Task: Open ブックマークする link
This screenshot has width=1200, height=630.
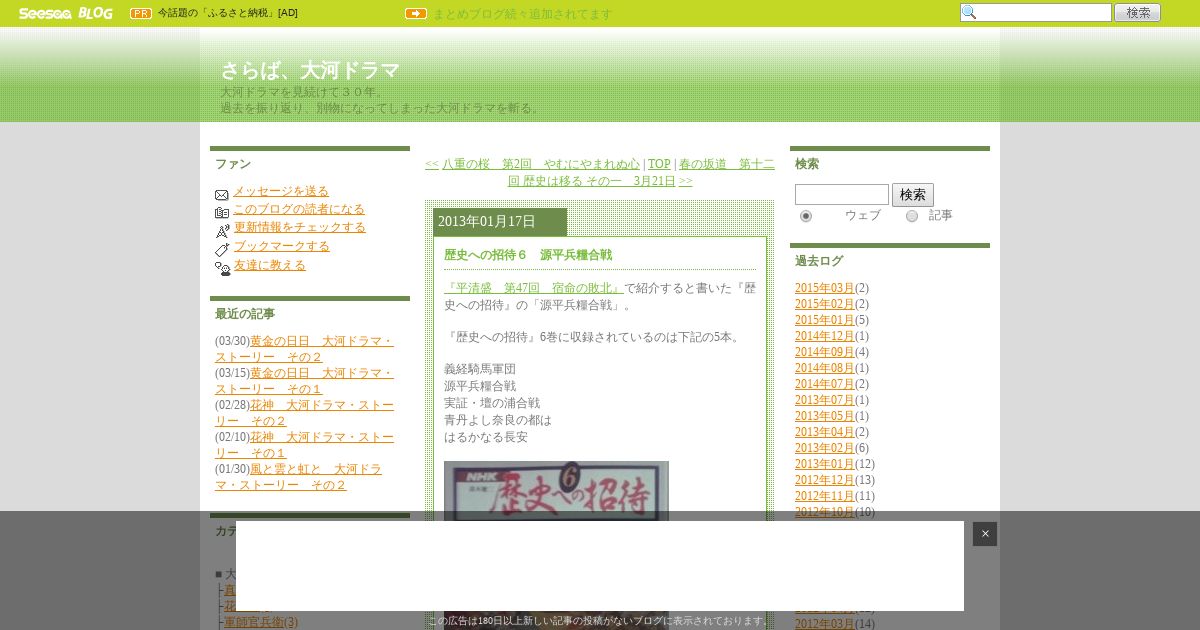Action: pyautogui.click(x=281, y=246)
